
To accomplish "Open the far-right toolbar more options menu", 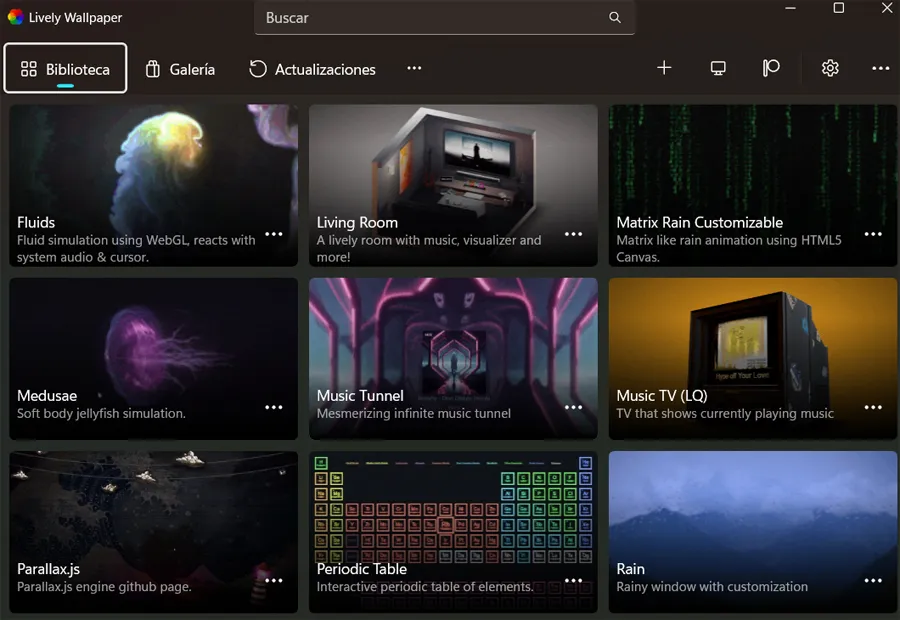I will click(x=880, y=68).
